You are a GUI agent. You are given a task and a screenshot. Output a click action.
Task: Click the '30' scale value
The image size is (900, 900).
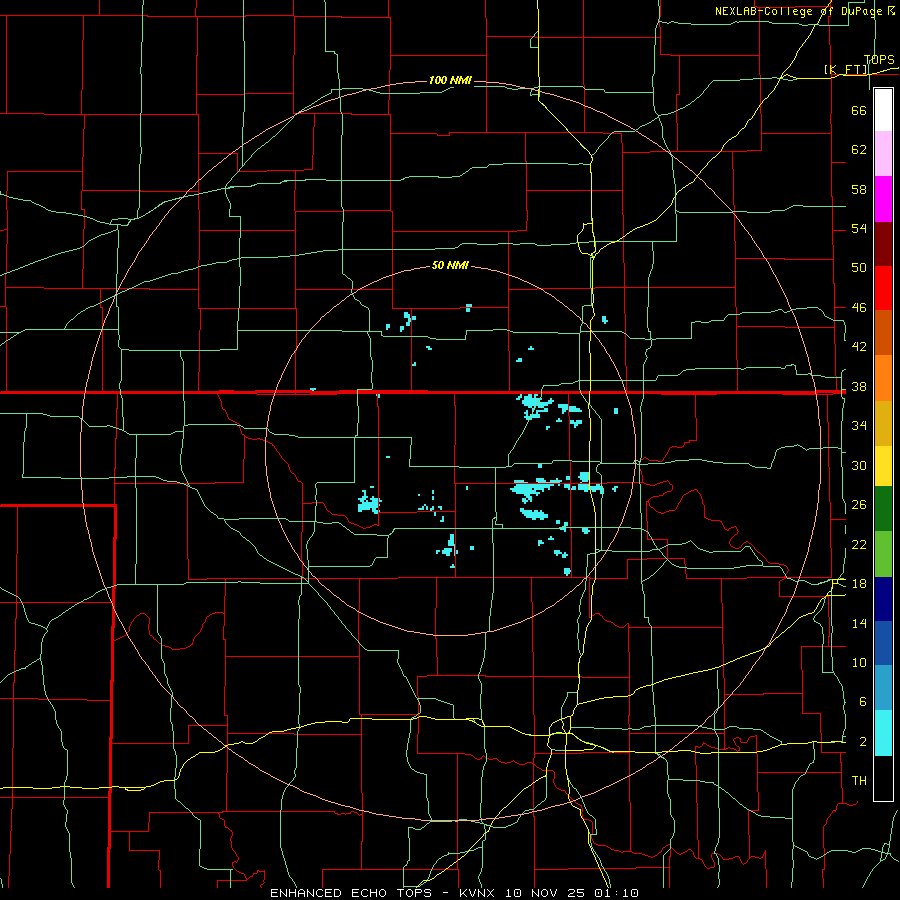click(x=859, y=465)
